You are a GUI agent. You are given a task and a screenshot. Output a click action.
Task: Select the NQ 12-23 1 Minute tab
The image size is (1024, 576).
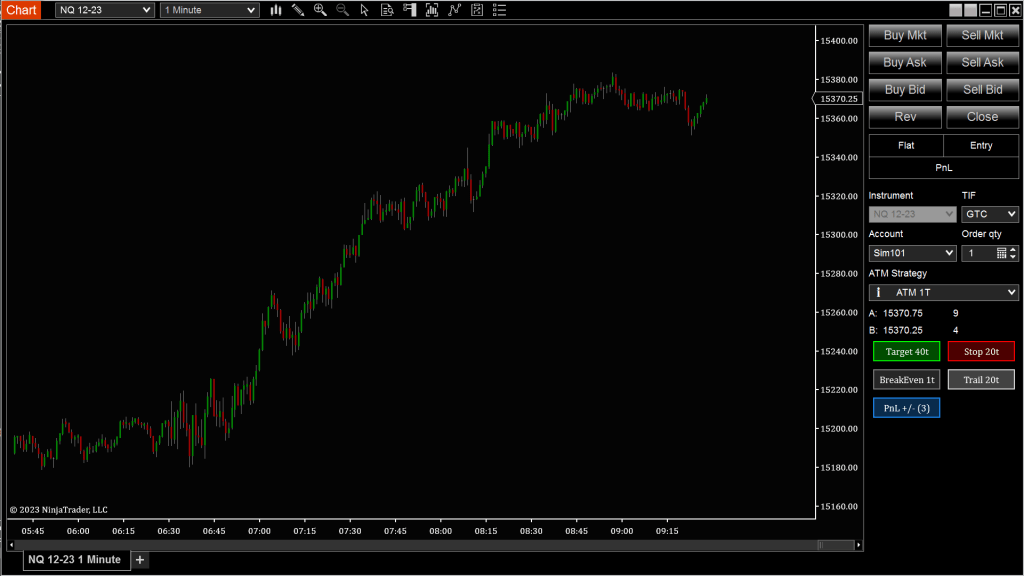74,560
